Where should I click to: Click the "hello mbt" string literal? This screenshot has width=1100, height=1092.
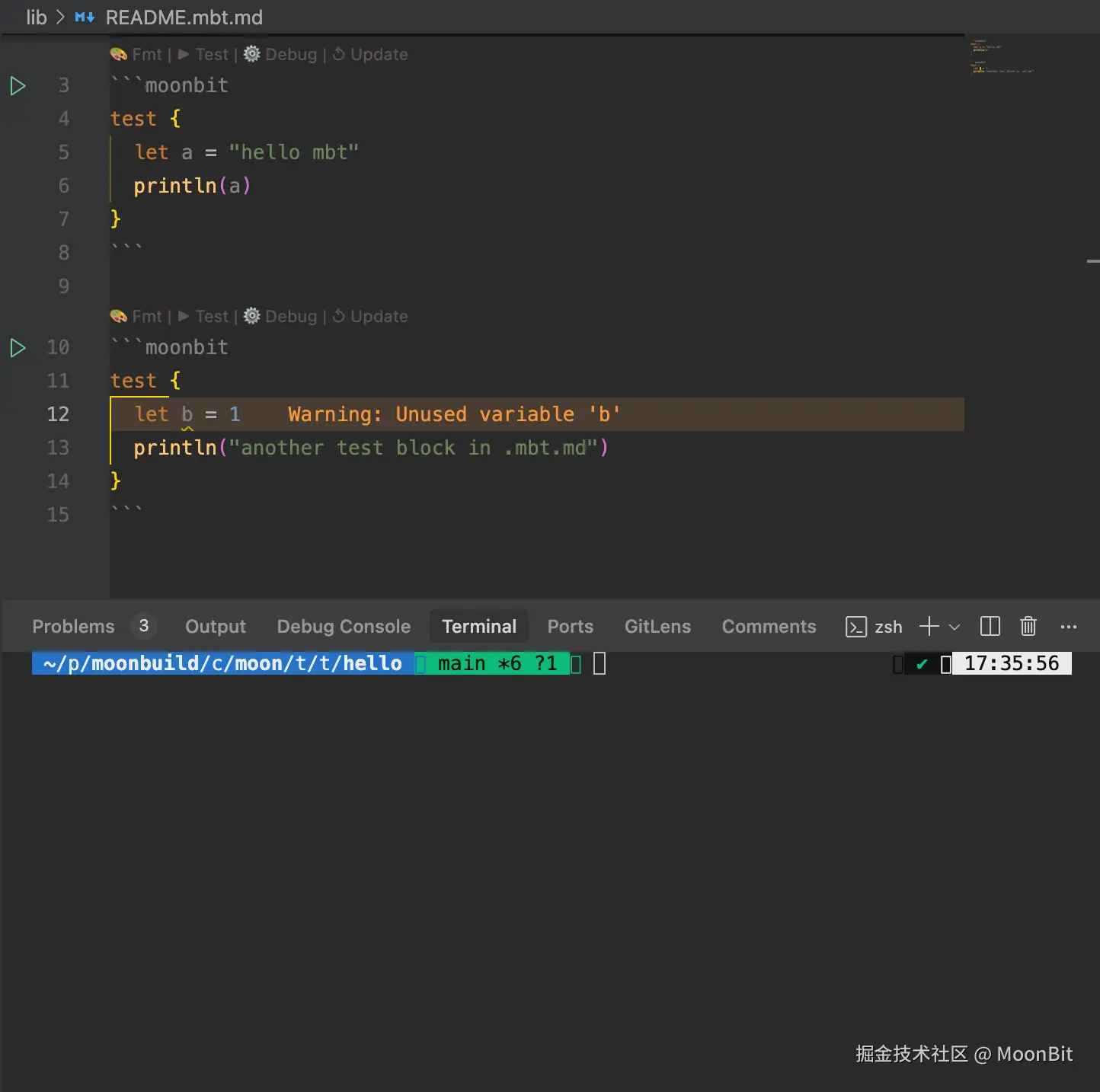[293, 152]
